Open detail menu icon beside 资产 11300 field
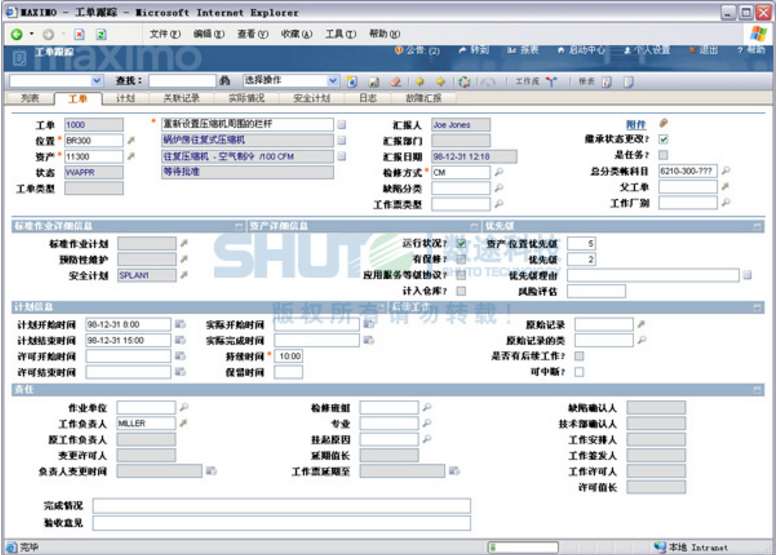The image size is (777, 555). 131,157
